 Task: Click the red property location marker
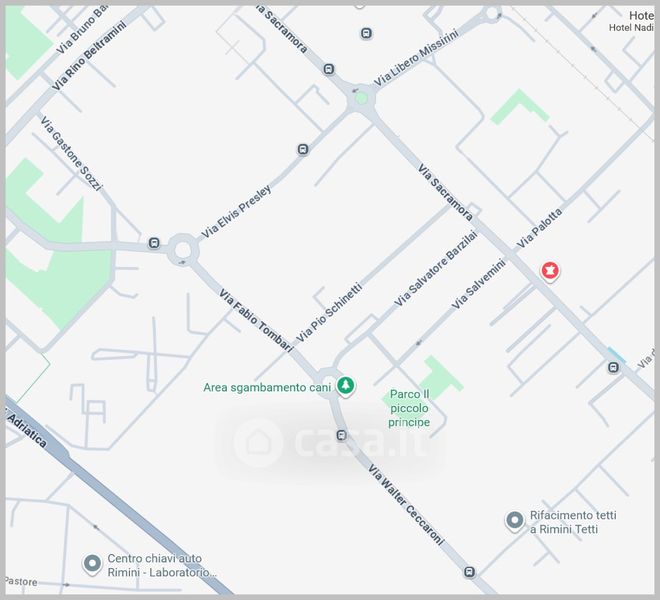550,271
